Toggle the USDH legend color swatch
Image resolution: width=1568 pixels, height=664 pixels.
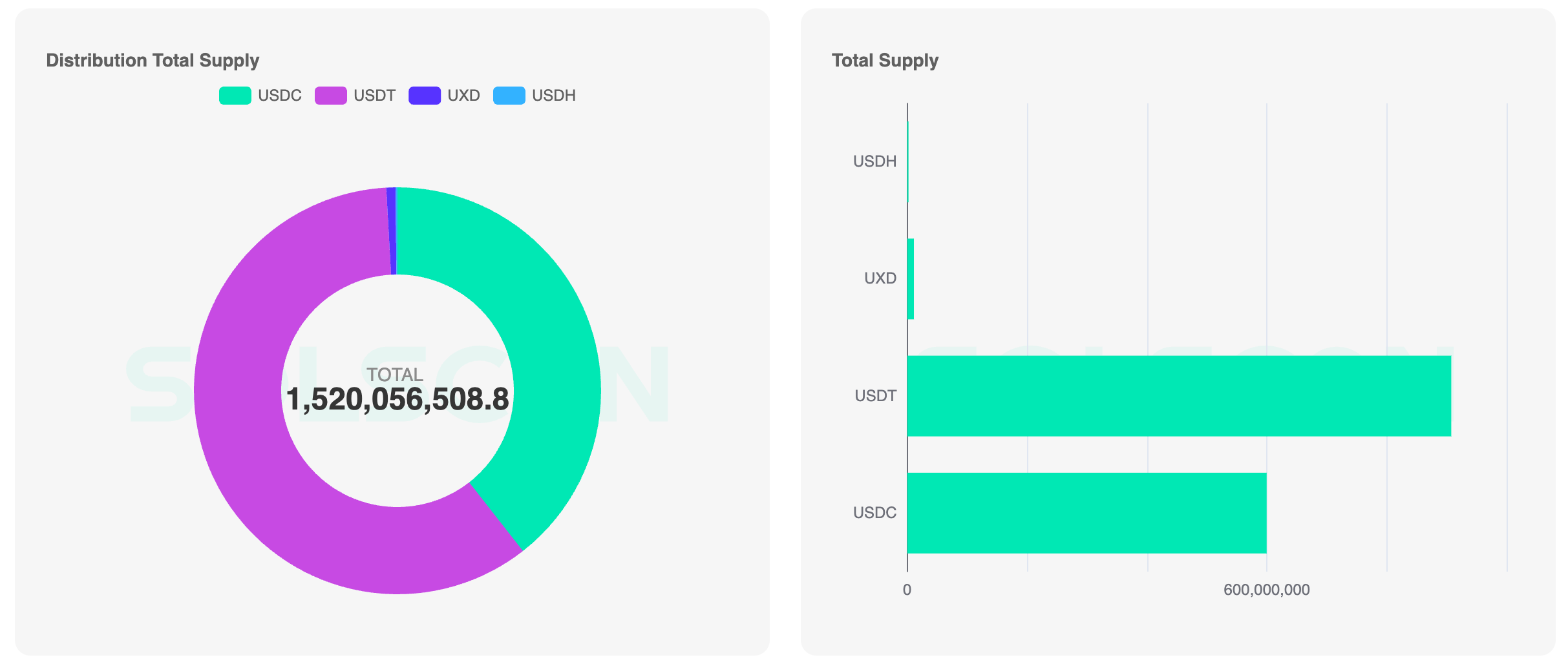[x=509, y=96]
